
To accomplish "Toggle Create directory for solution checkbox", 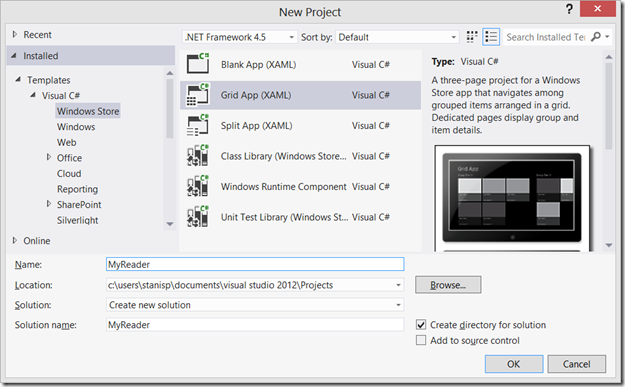I will pos(421,324).
